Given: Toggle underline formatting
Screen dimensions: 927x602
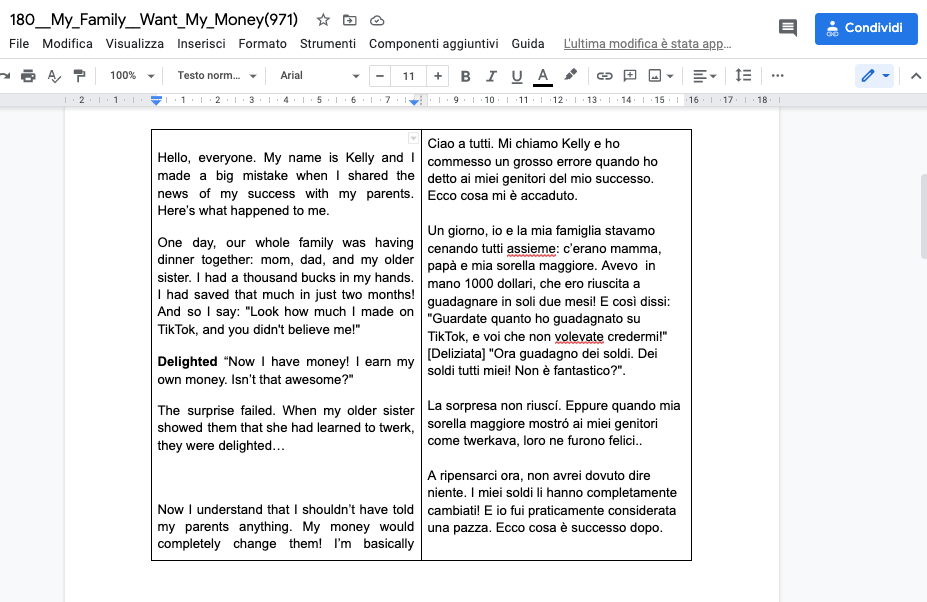Looking at the screenshot, I should pyautogui.click(x=517, y=76).
